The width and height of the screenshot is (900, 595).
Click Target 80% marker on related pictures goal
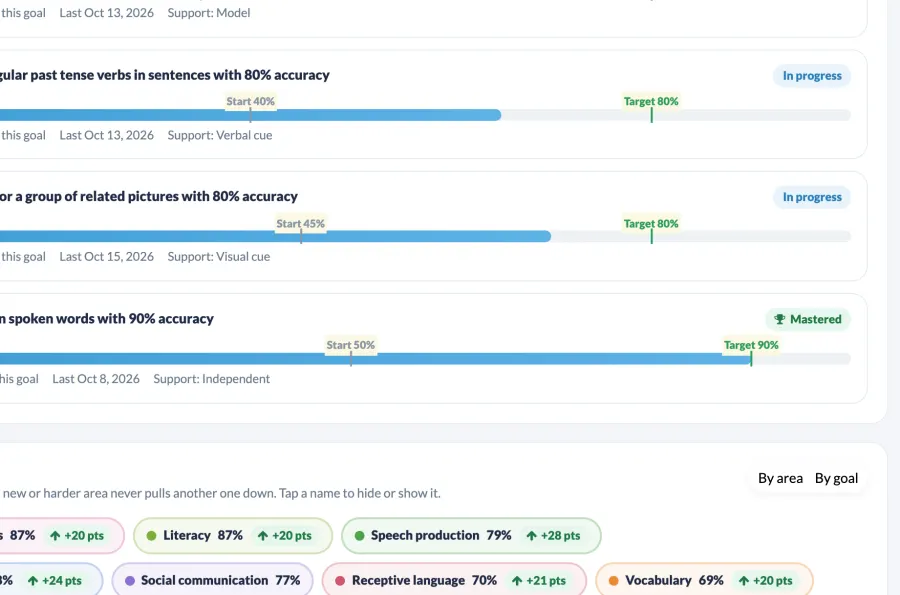651,224
